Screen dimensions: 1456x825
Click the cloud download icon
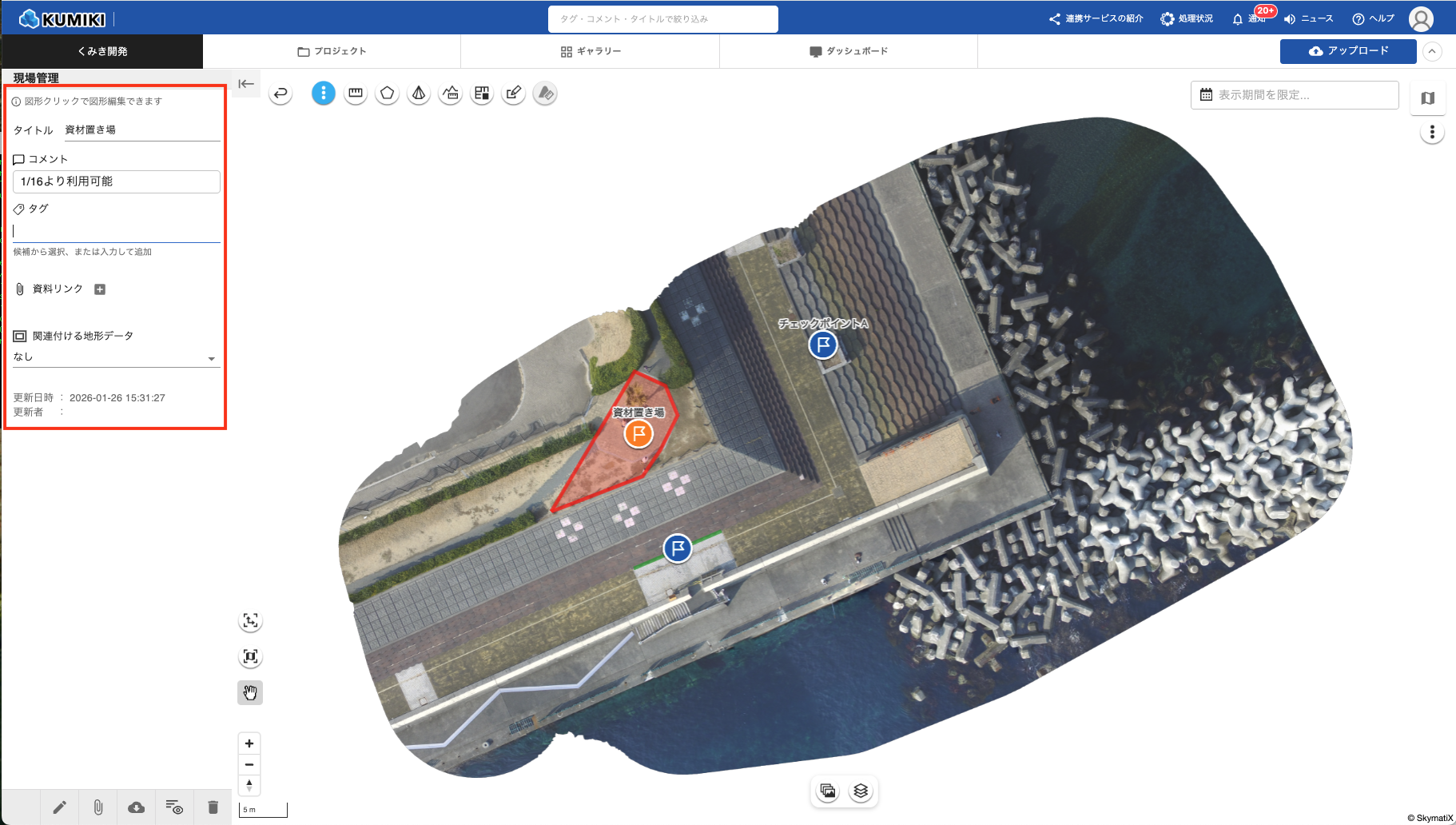pos(137,807)
